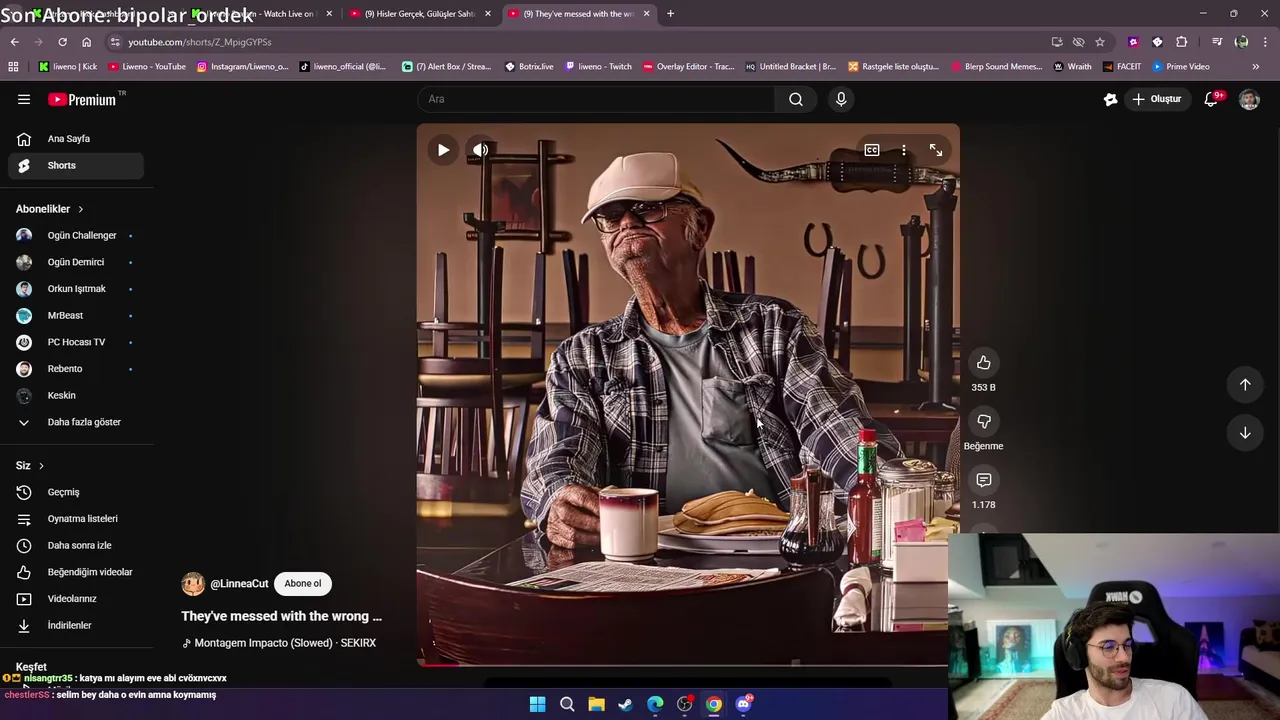The width and height of the screenshot is (1280, 720).
Task: Open PC Hocası TV channel
Action: (x=76, y=342)
